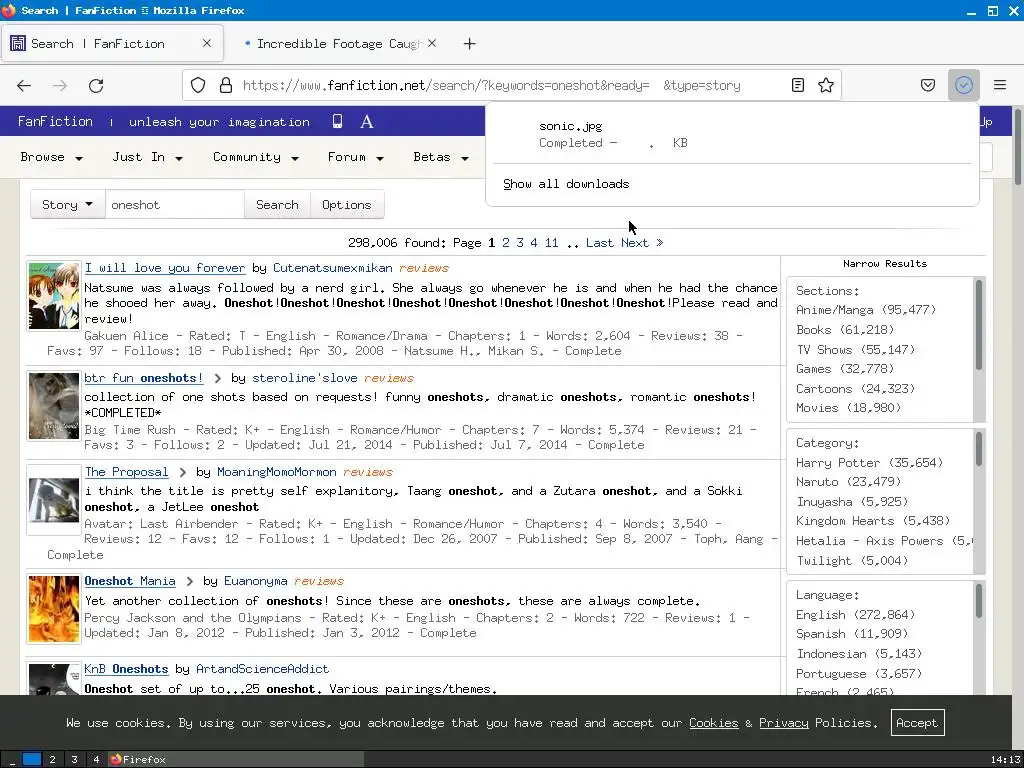This screenshot has width=1024, height=768.
Task: Click the I will love you forever thumbnail
Action: click(54, 296)
